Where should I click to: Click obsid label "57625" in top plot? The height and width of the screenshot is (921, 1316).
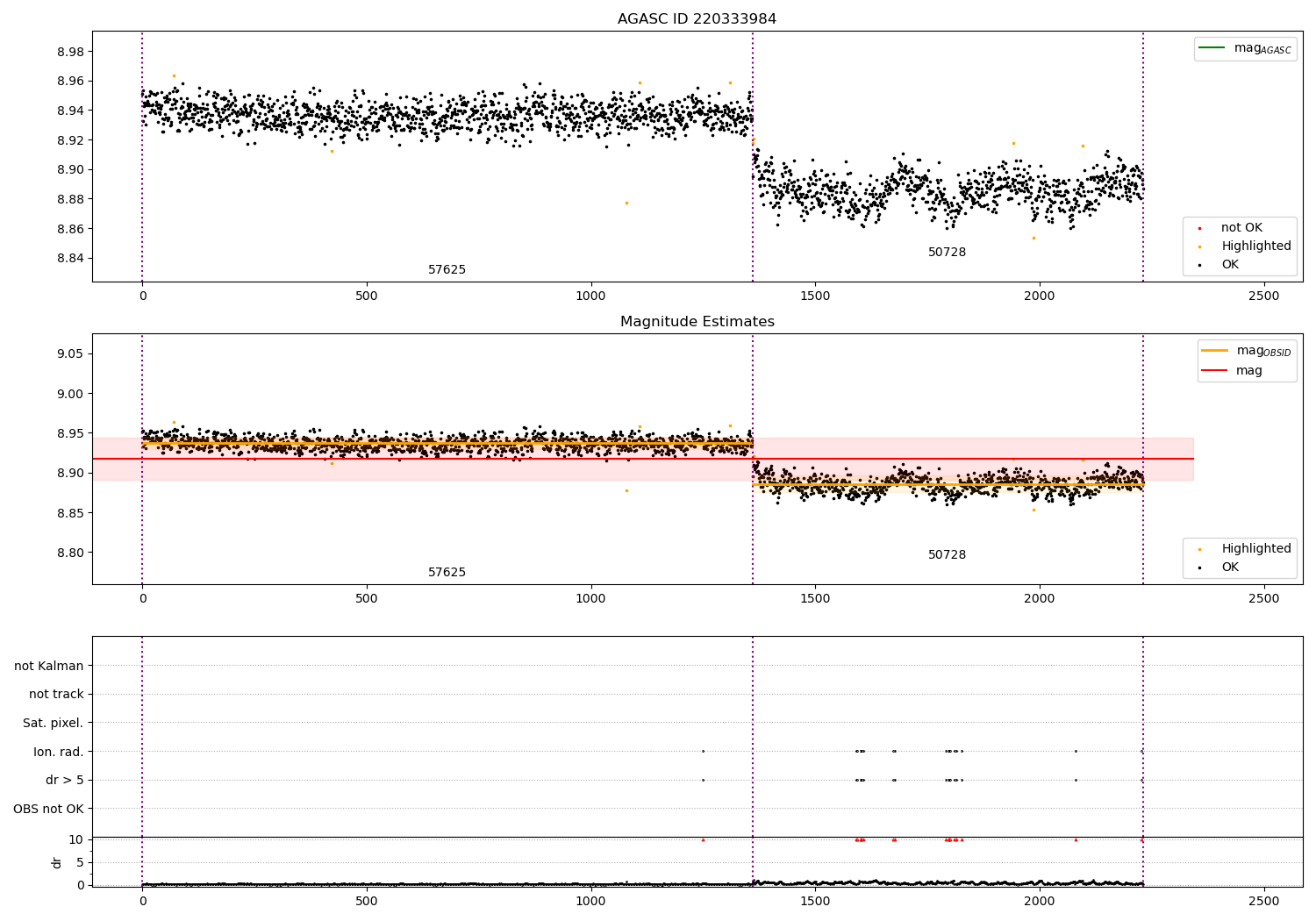[x=447, y=270]
